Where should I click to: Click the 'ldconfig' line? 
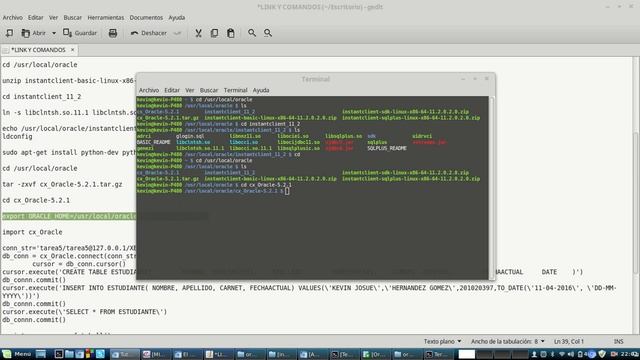click(x=17, y=136)
